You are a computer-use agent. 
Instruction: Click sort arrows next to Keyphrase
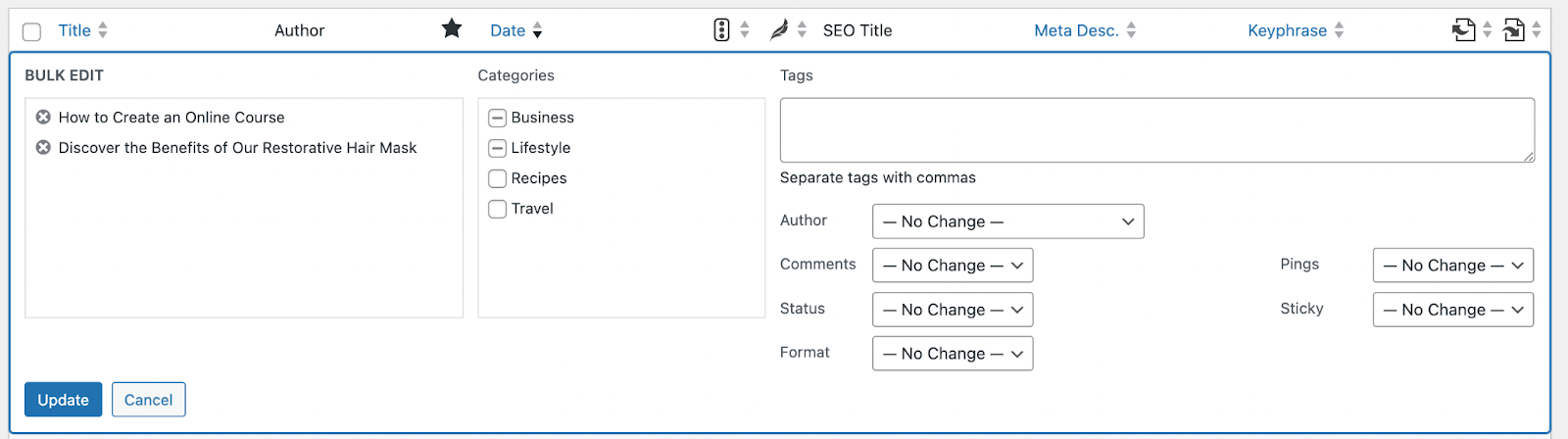click(1339, 30)
